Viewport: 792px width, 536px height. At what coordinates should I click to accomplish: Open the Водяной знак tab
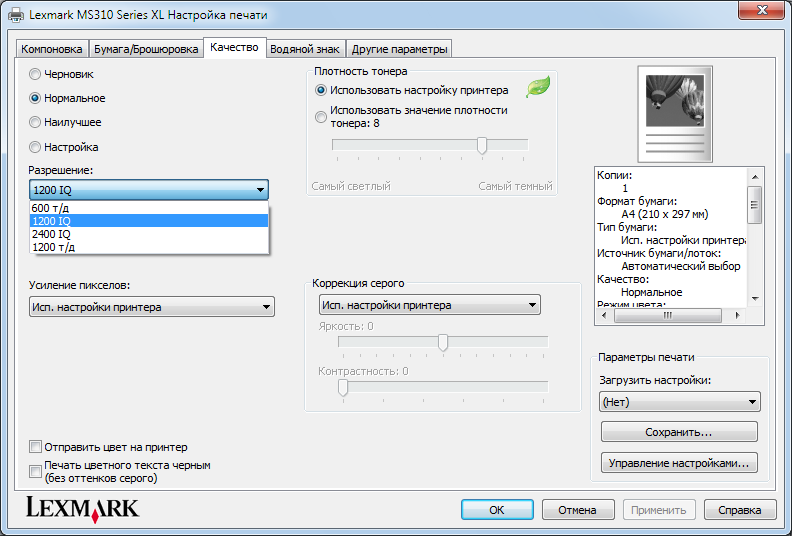pos(305,49)
